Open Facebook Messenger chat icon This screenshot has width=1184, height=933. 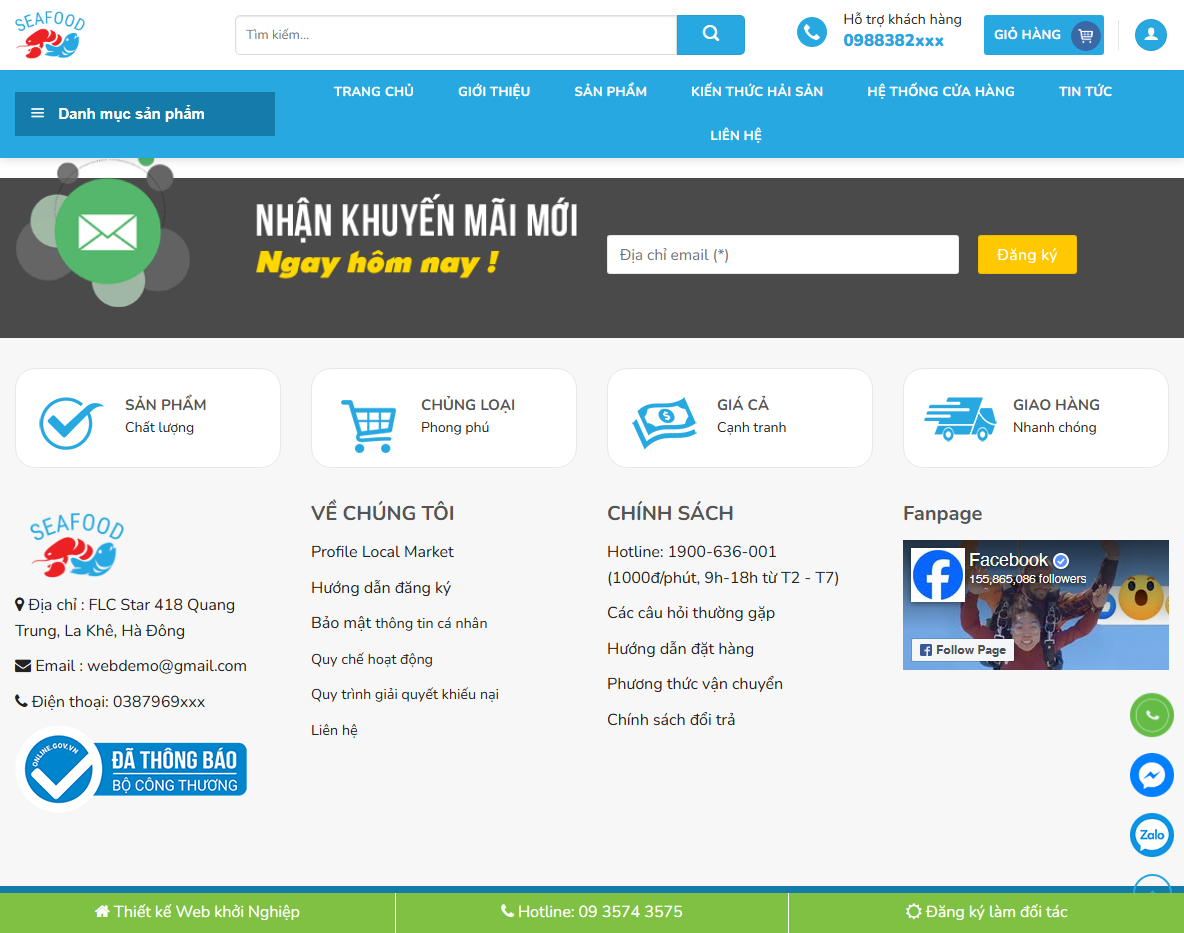pos(1151,775)
